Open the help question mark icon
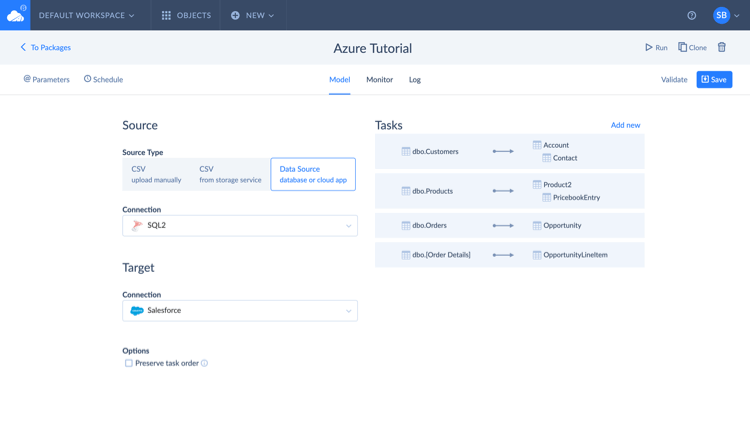The height and width of the screenshot is (429, 750). 692,15
